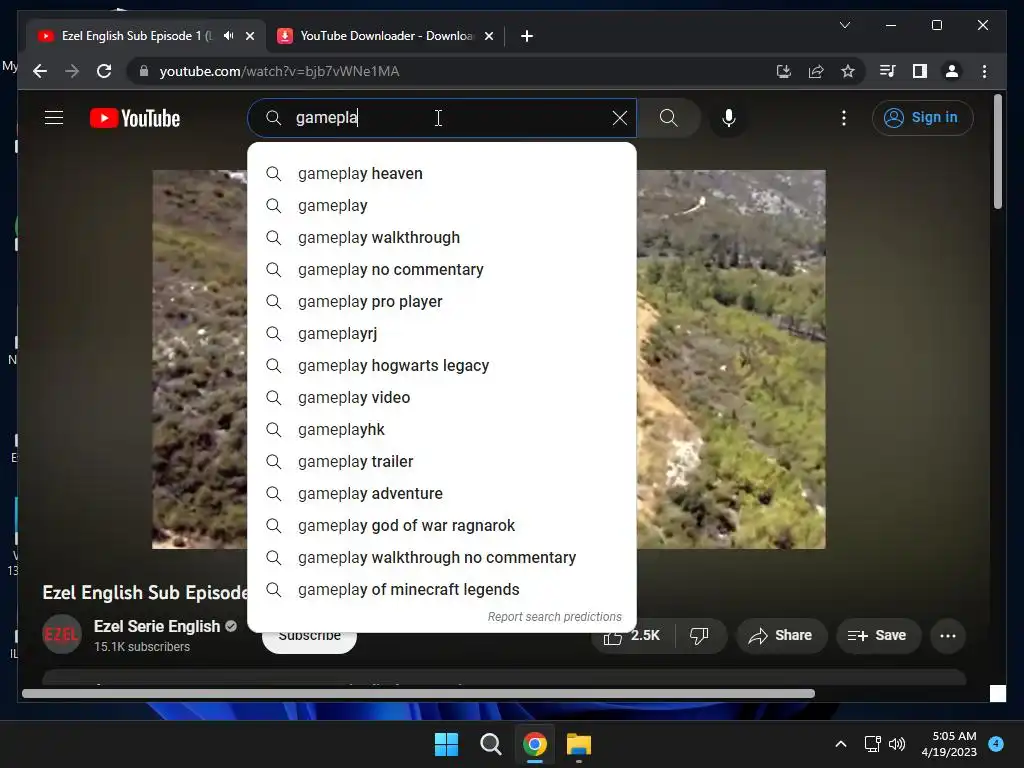Click the EZEL channel avatar
Viewport: 1024px width, 768px height.
click(x=62, y=634)
